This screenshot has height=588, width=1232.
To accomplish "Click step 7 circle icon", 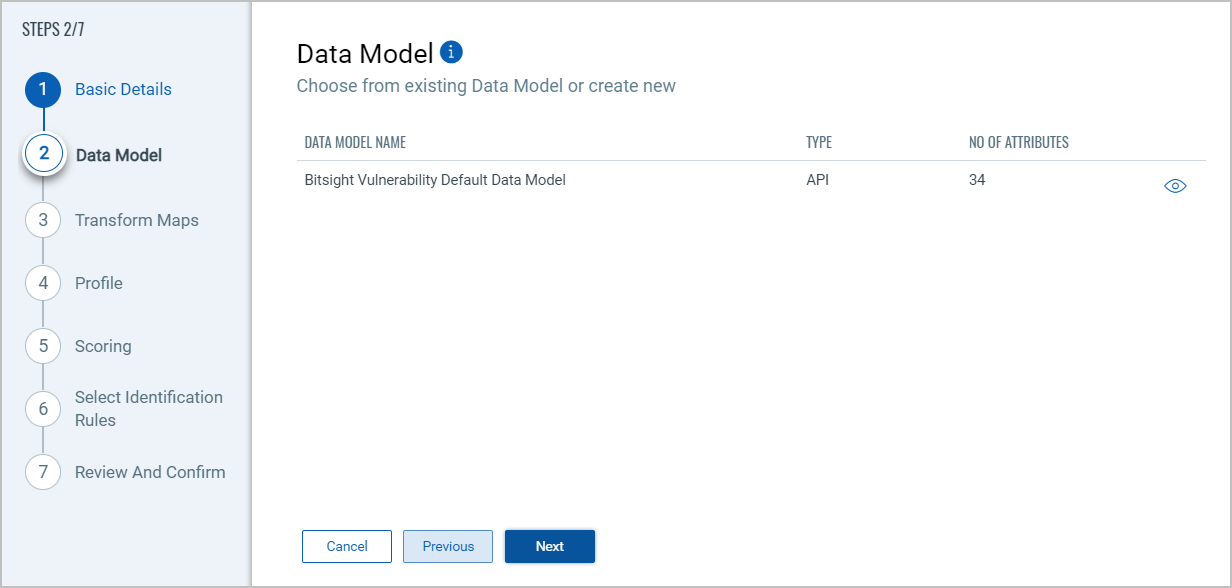I will [43, 472].
